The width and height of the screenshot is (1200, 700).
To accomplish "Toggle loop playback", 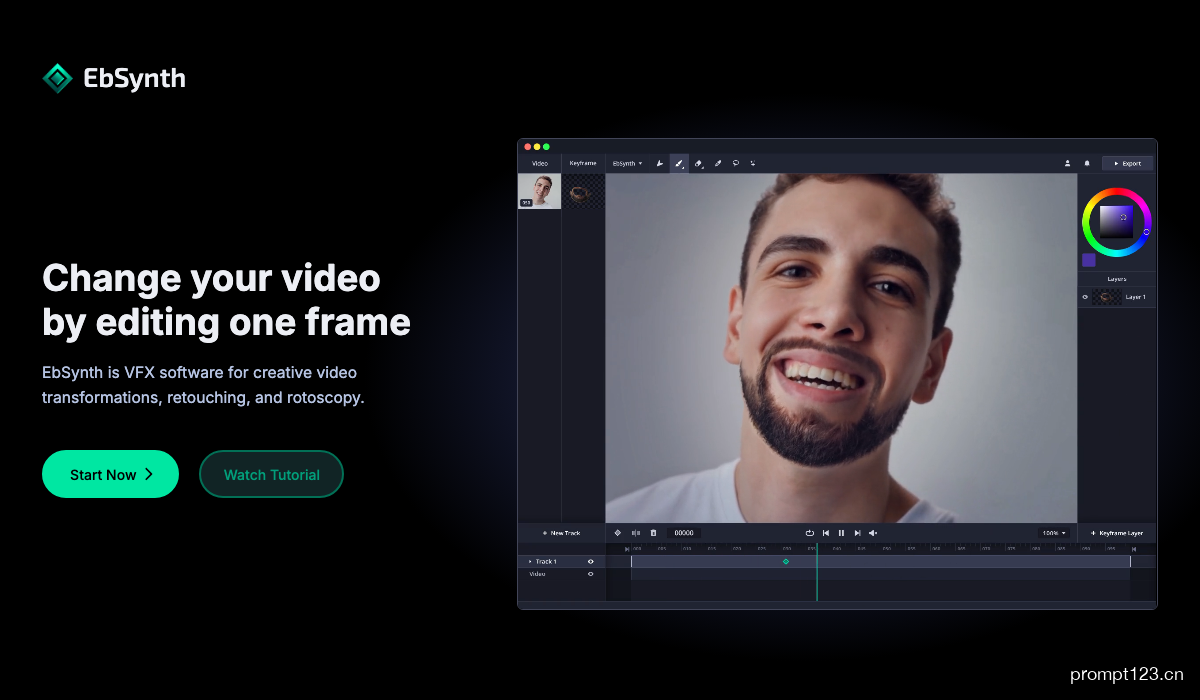I will pyautogui.click(x=810, y=533).
